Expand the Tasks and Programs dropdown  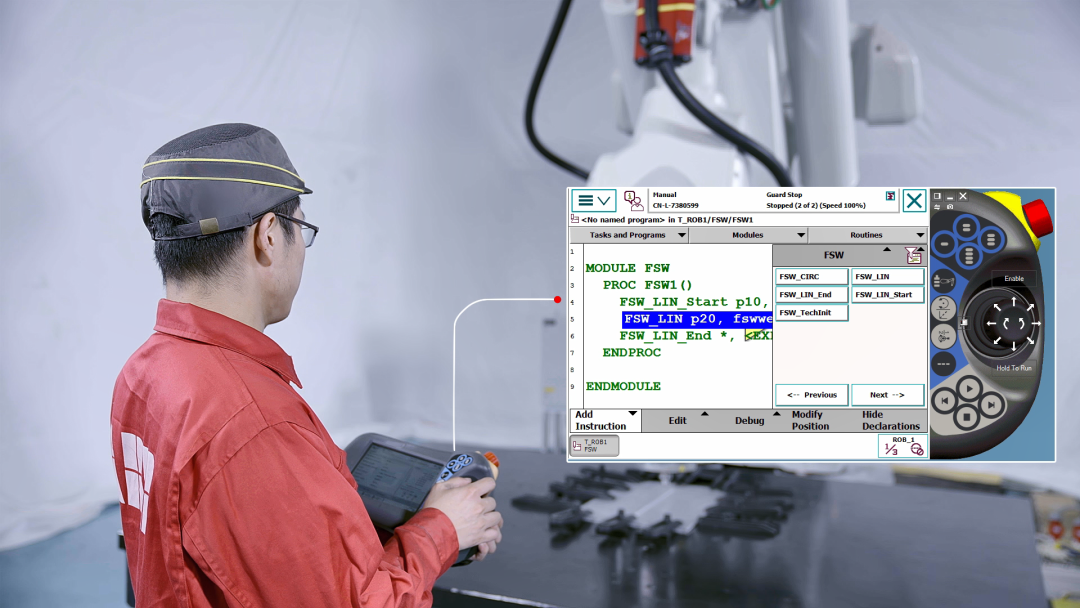[629, 235]
